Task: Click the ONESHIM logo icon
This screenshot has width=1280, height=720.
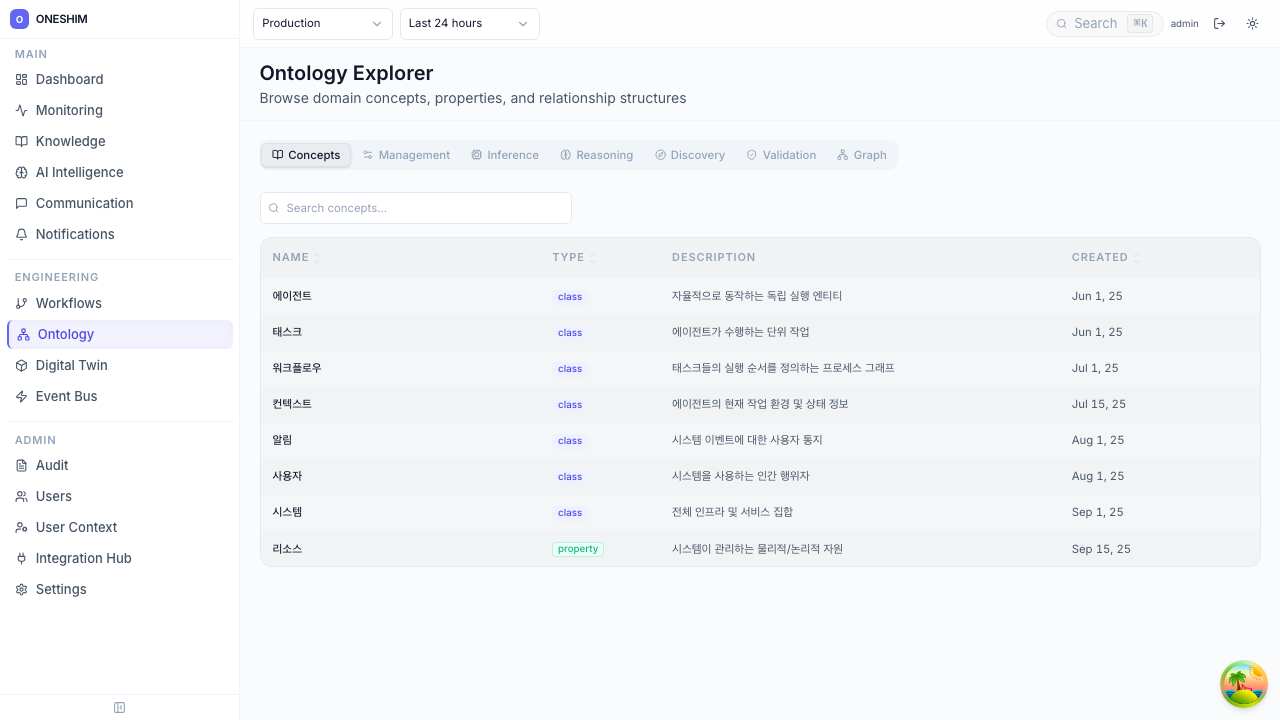Action: coord(22,19)
